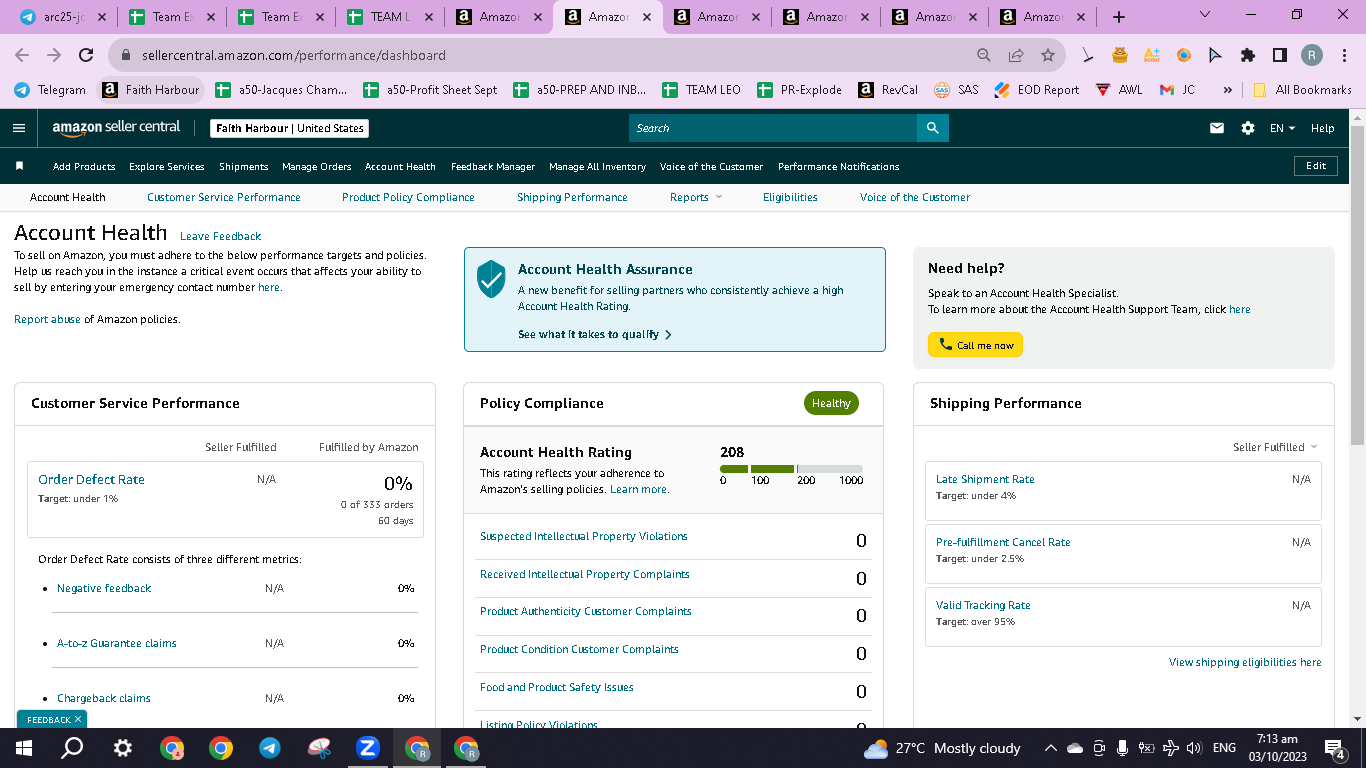Click the microphone icon in system tray
Screen dimensions: 1366x768
pos(1122,748)
